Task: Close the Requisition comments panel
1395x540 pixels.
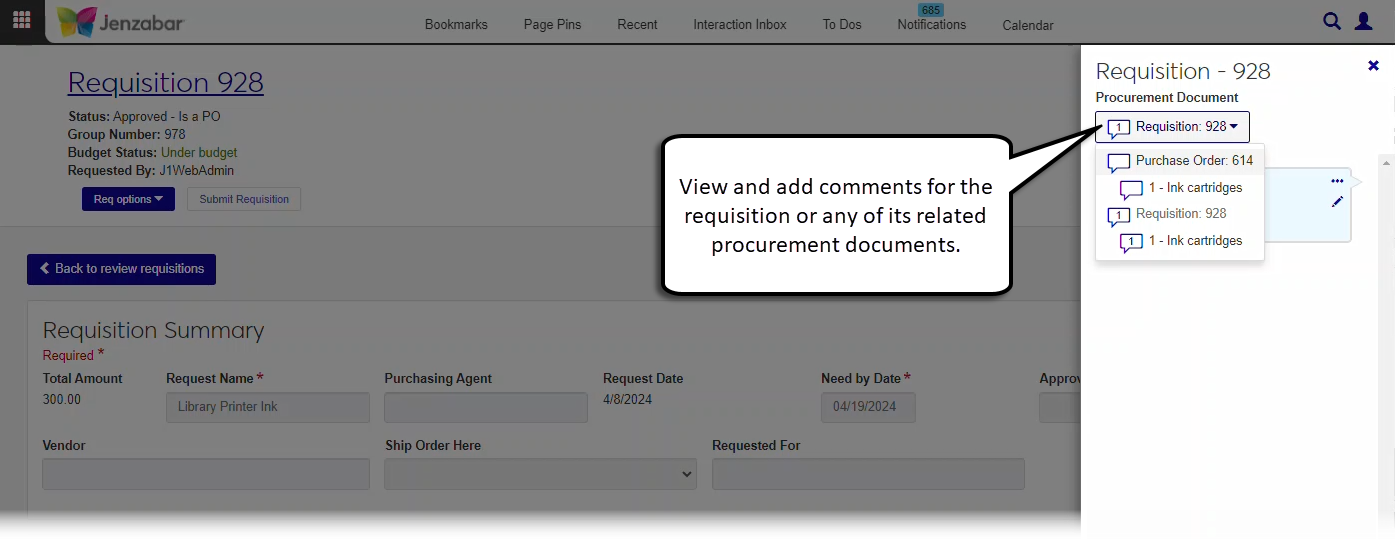Action: 1373,66
